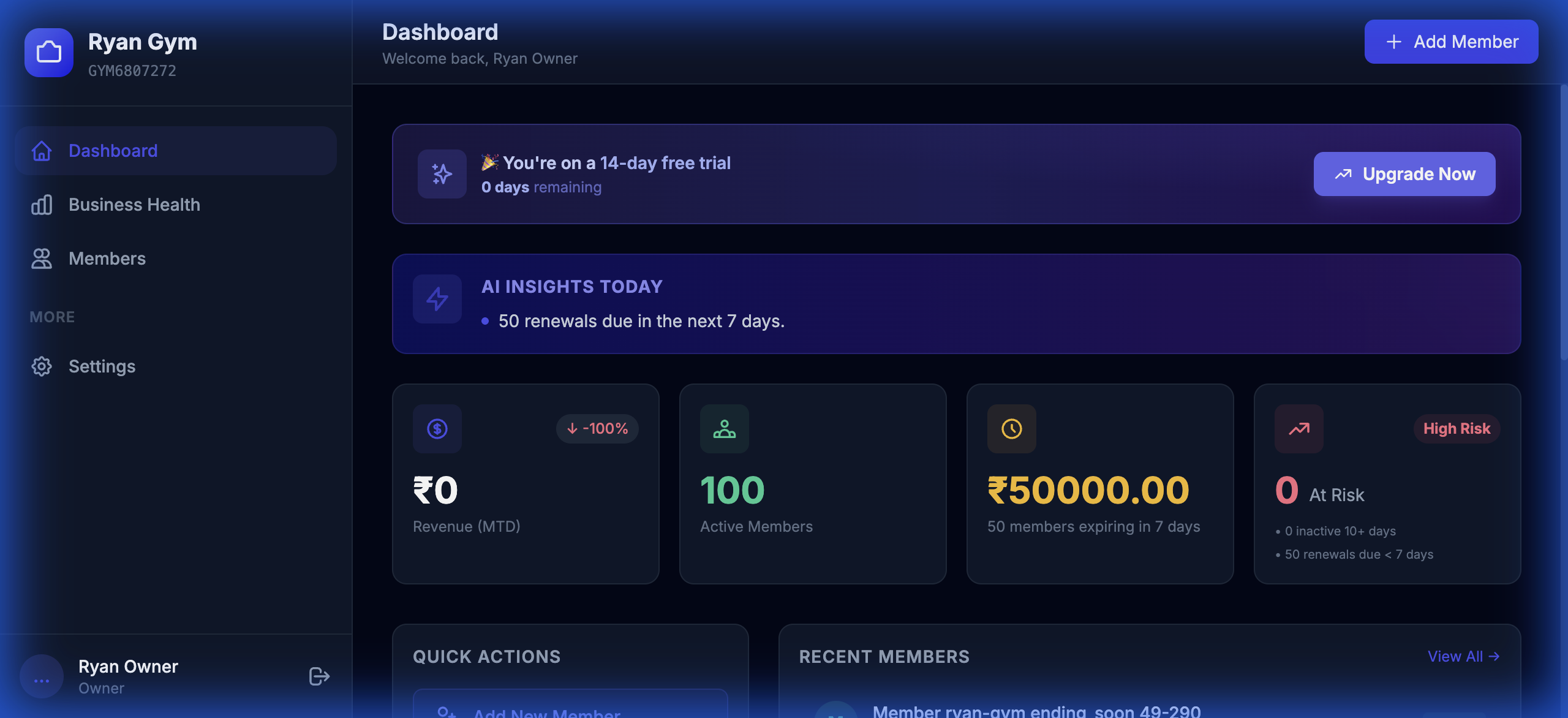Click the AI Insights lightning bolt icon
Image resolution: width=1568 pixels, height=718 pixels.
[x=437, y=299]
